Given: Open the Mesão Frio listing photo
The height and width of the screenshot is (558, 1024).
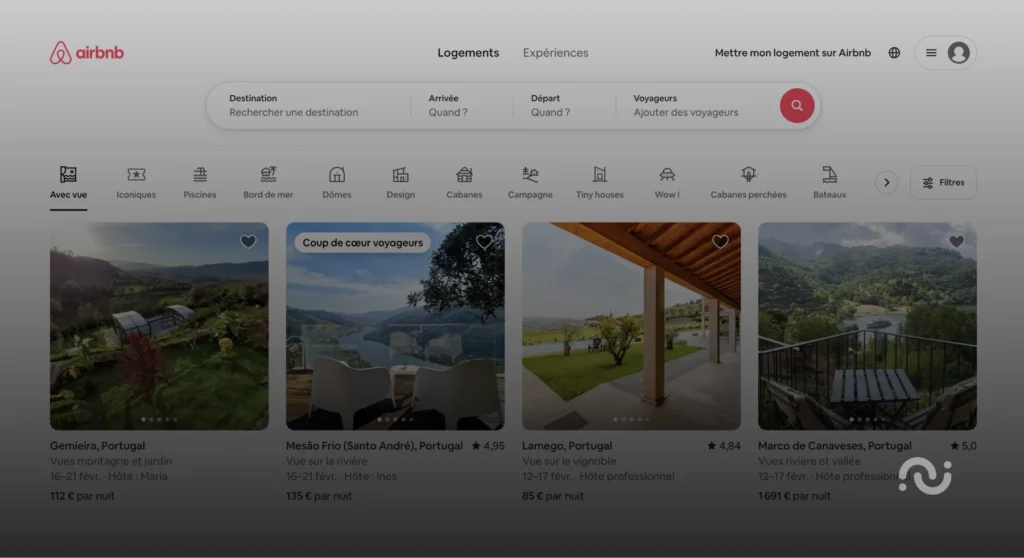Looking at the screenshot, I should click(395, 326).
